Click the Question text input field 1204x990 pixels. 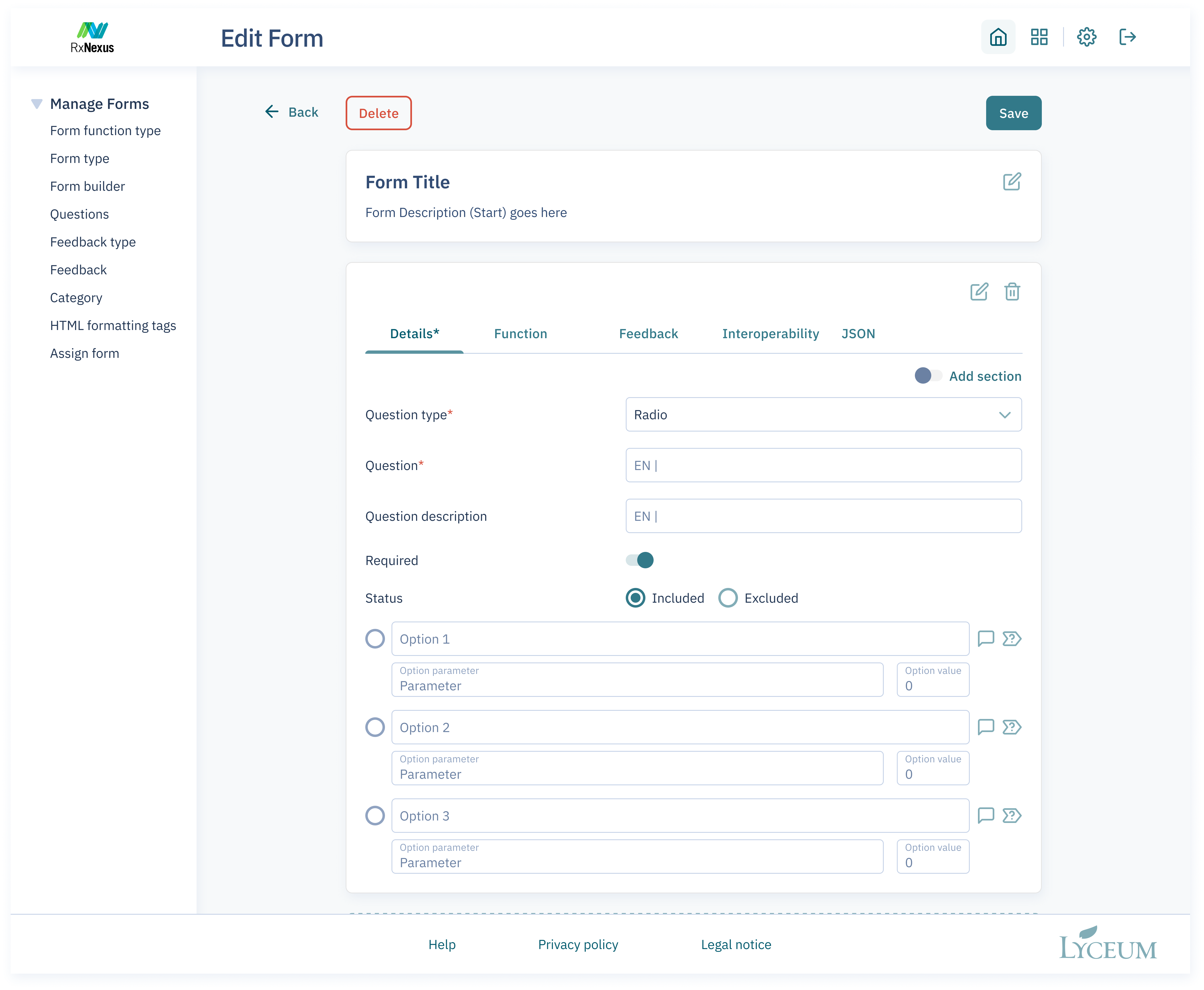pos(823,465)
